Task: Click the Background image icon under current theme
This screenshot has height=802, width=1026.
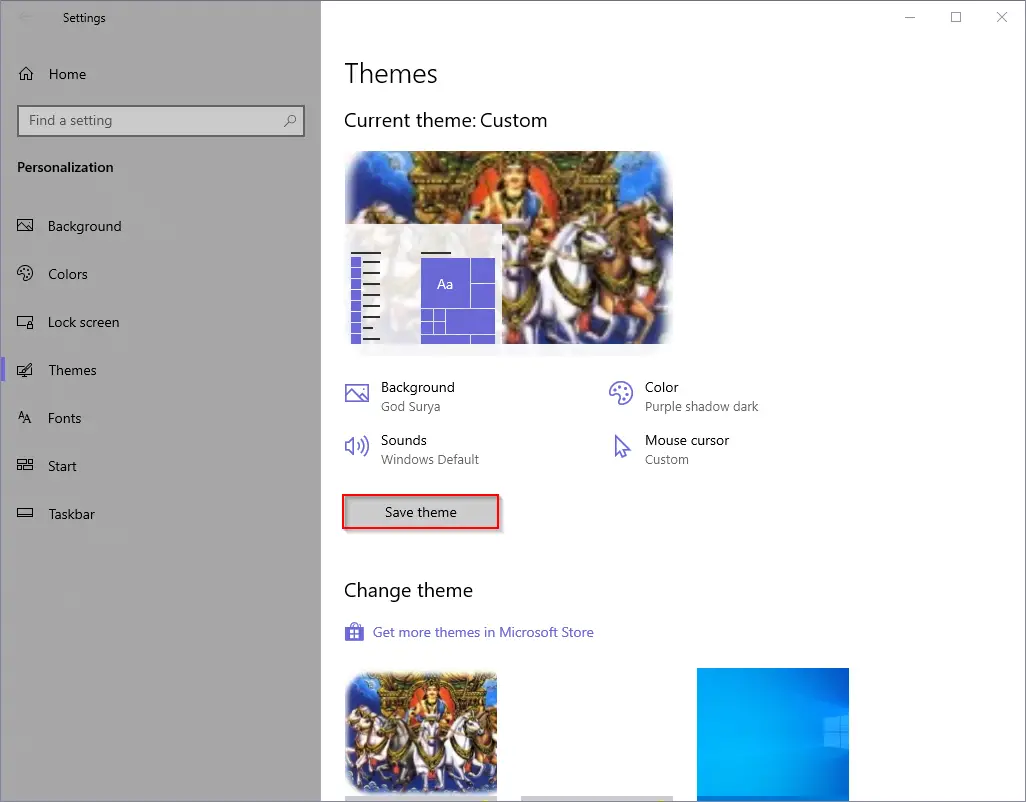Action: [x=357, y=392]
